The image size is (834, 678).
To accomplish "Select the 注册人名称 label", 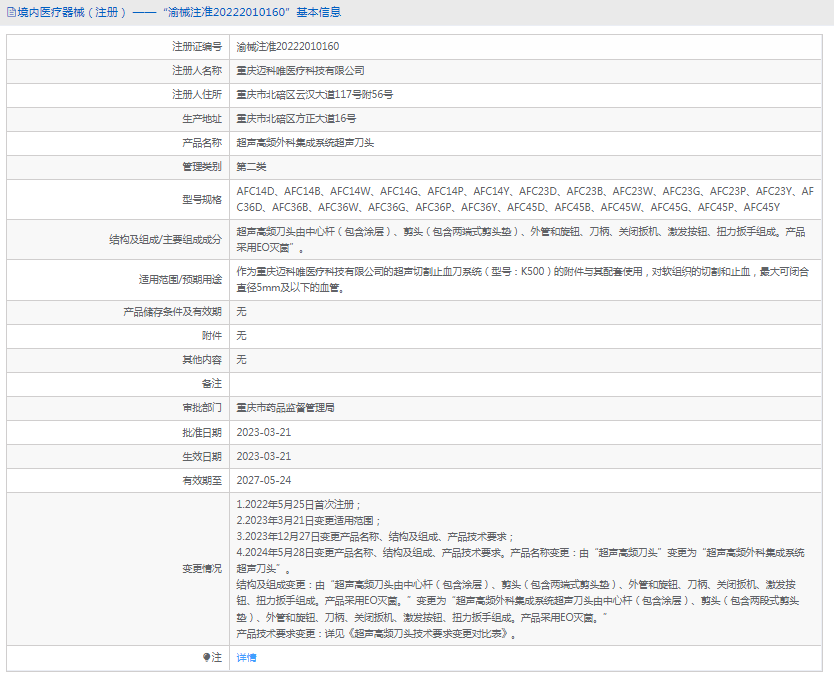I will click(197, 71).
